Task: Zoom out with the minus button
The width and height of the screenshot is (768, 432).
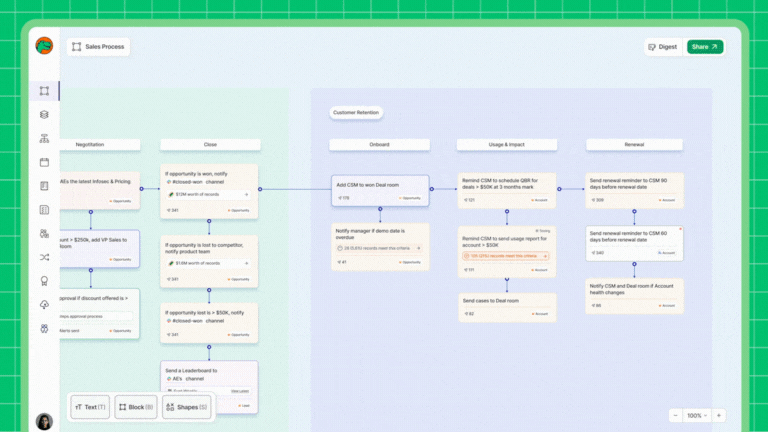Action: [675, 415]
